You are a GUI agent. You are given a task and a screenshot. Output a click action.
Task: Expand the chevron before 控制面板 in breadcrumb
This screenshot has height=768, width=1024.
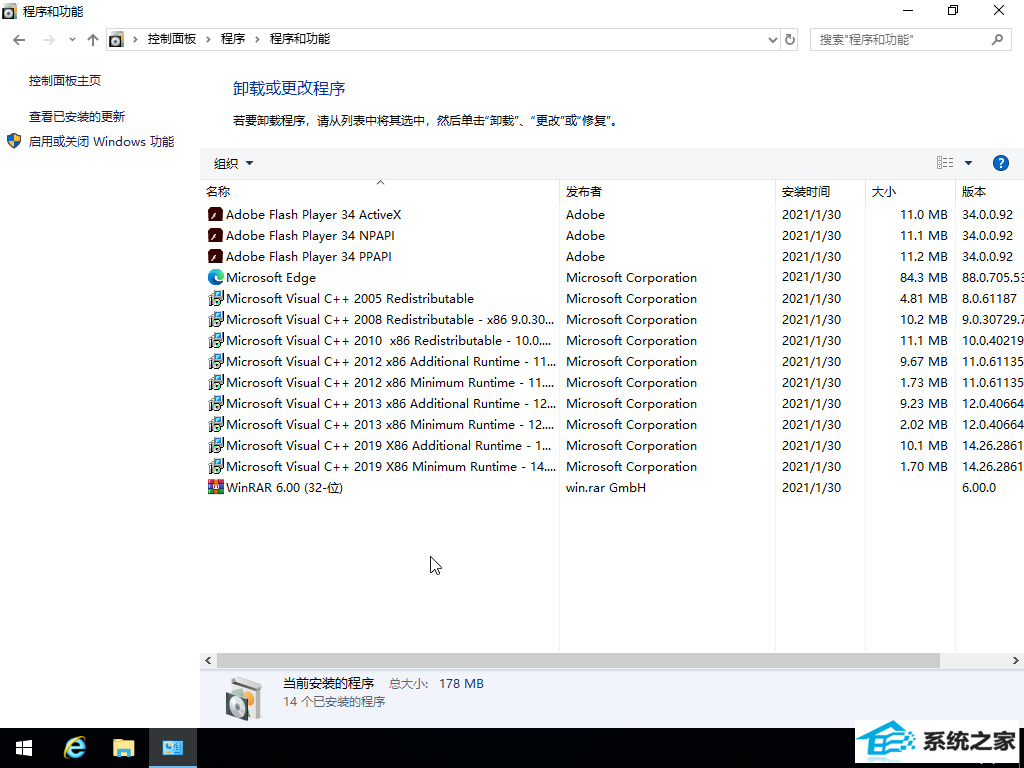pyautogui.click(x=135, y=39)
